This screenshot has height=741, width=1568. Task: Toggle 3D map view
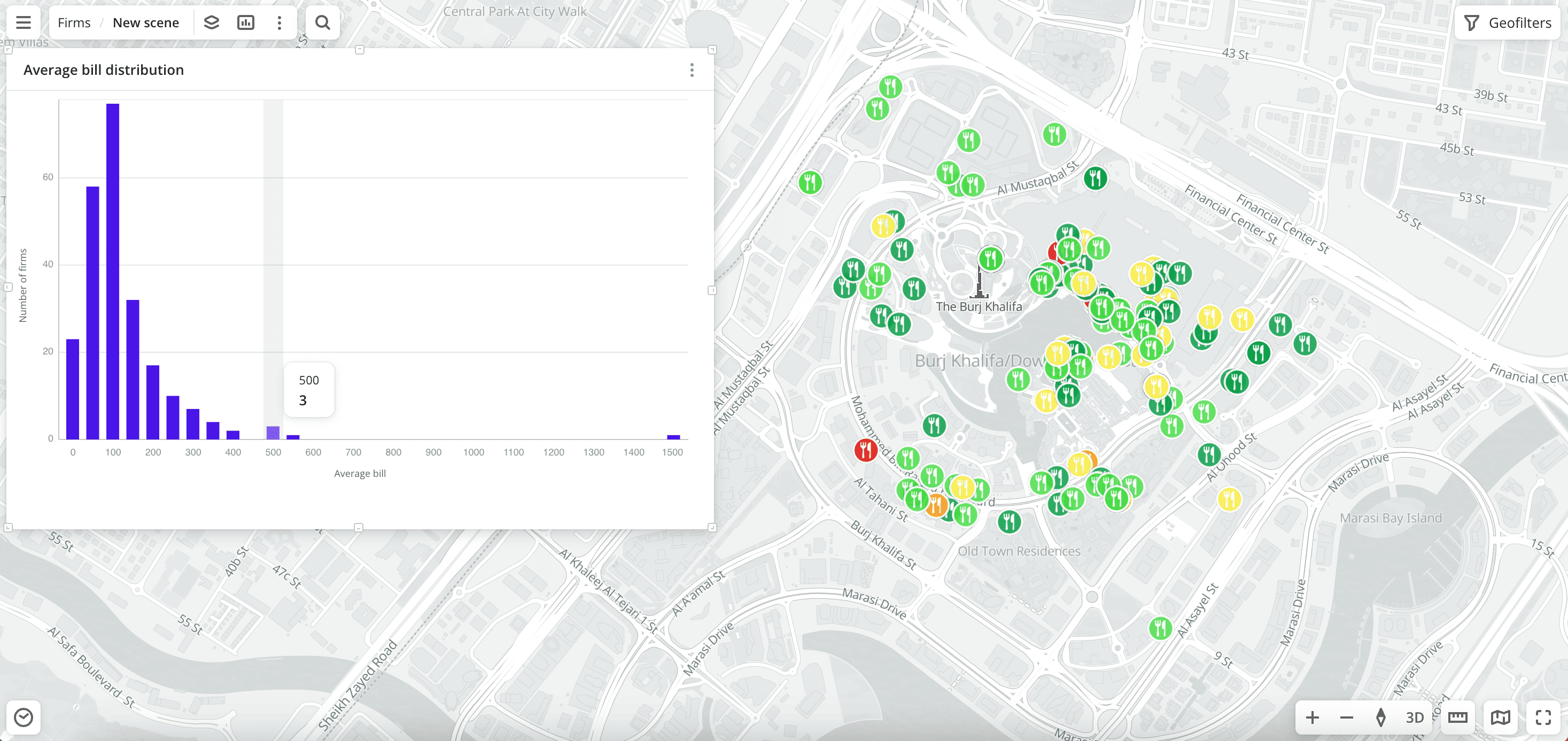click(x=1414, y=717)
